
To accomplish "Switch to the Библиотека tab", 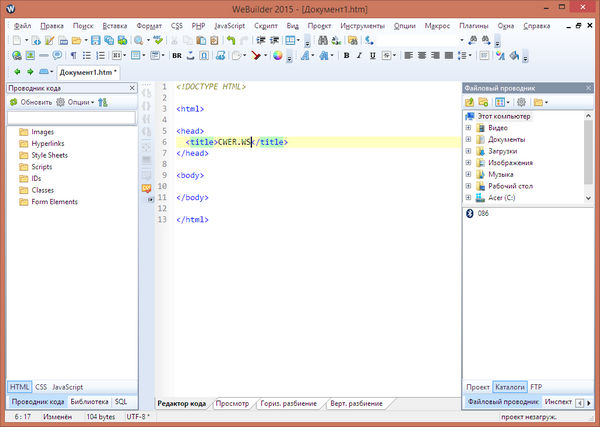I will [89, 401].
